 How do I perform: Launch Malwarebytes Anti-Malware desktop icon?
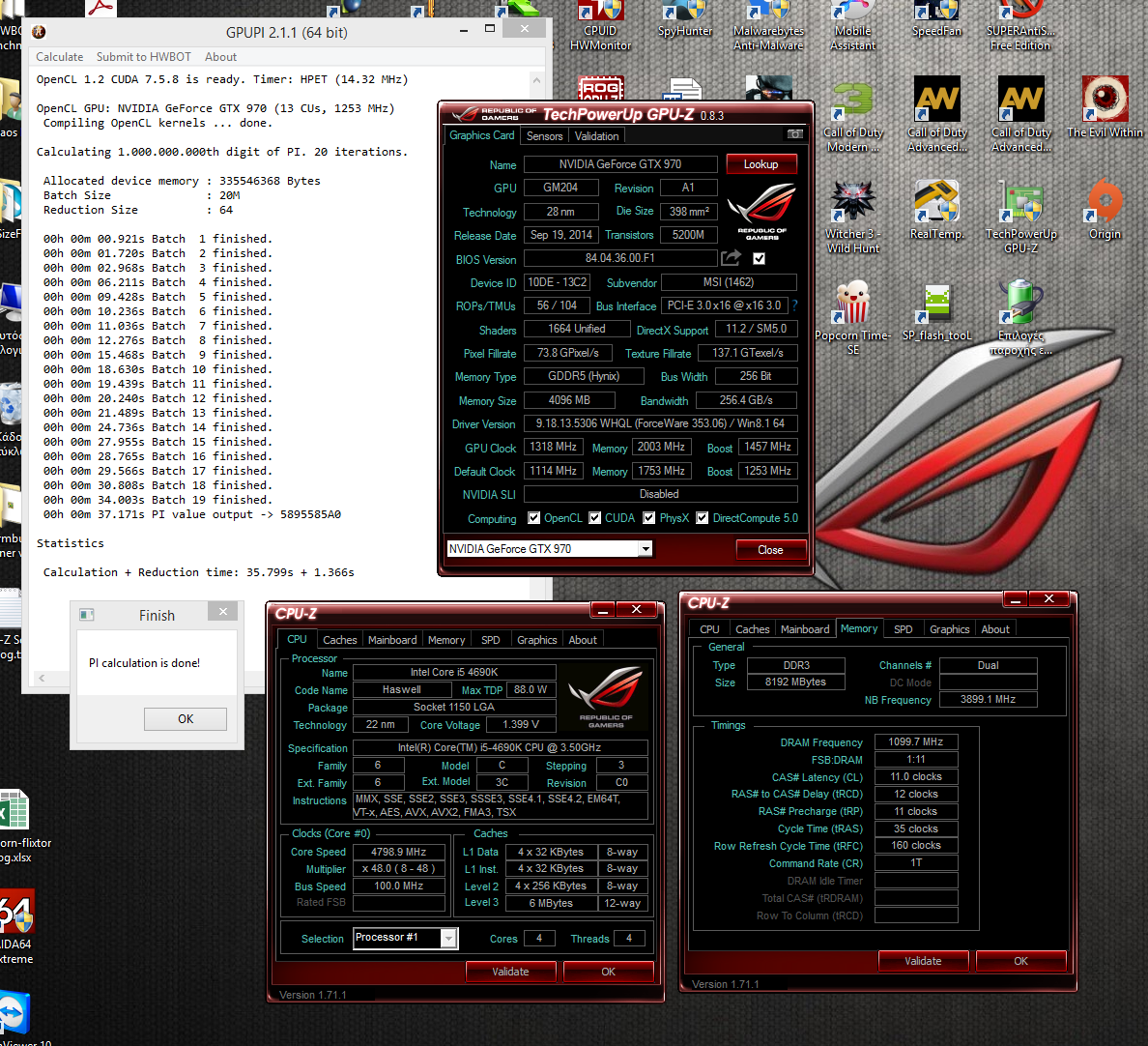pos(768,26)
